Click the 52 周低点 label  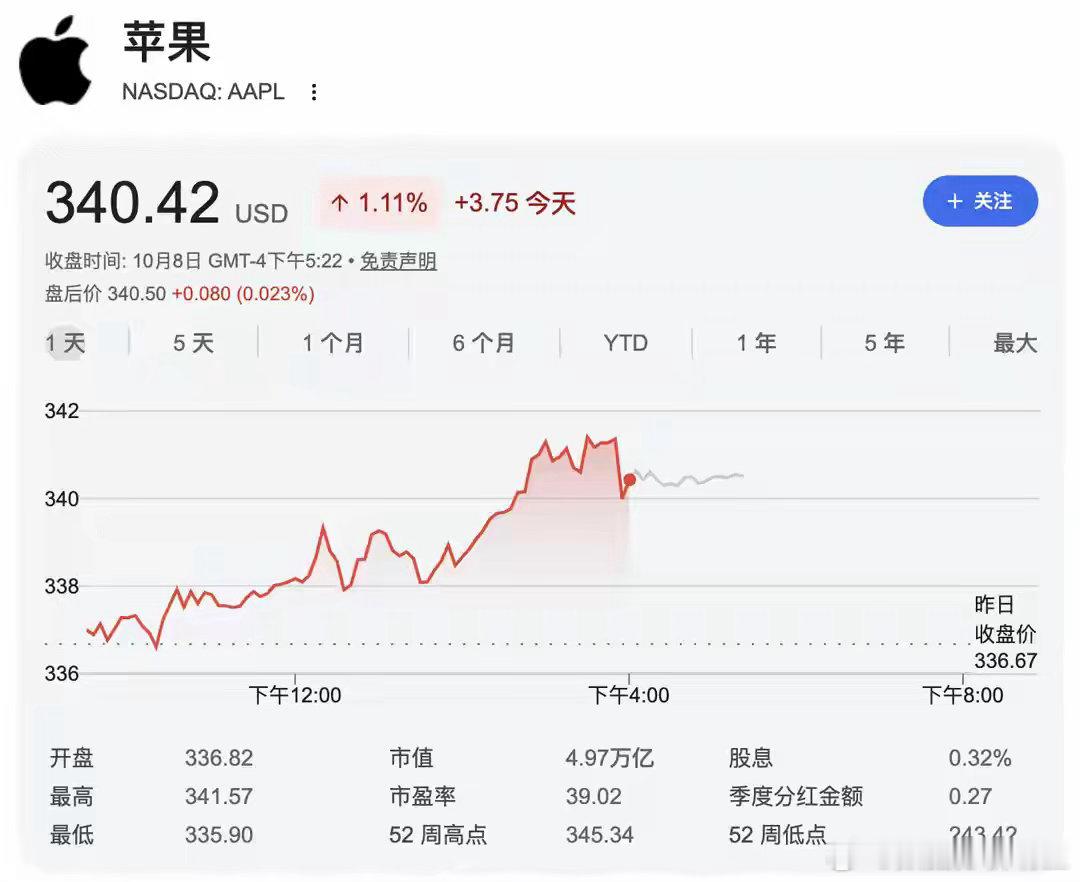coord(778,835)
